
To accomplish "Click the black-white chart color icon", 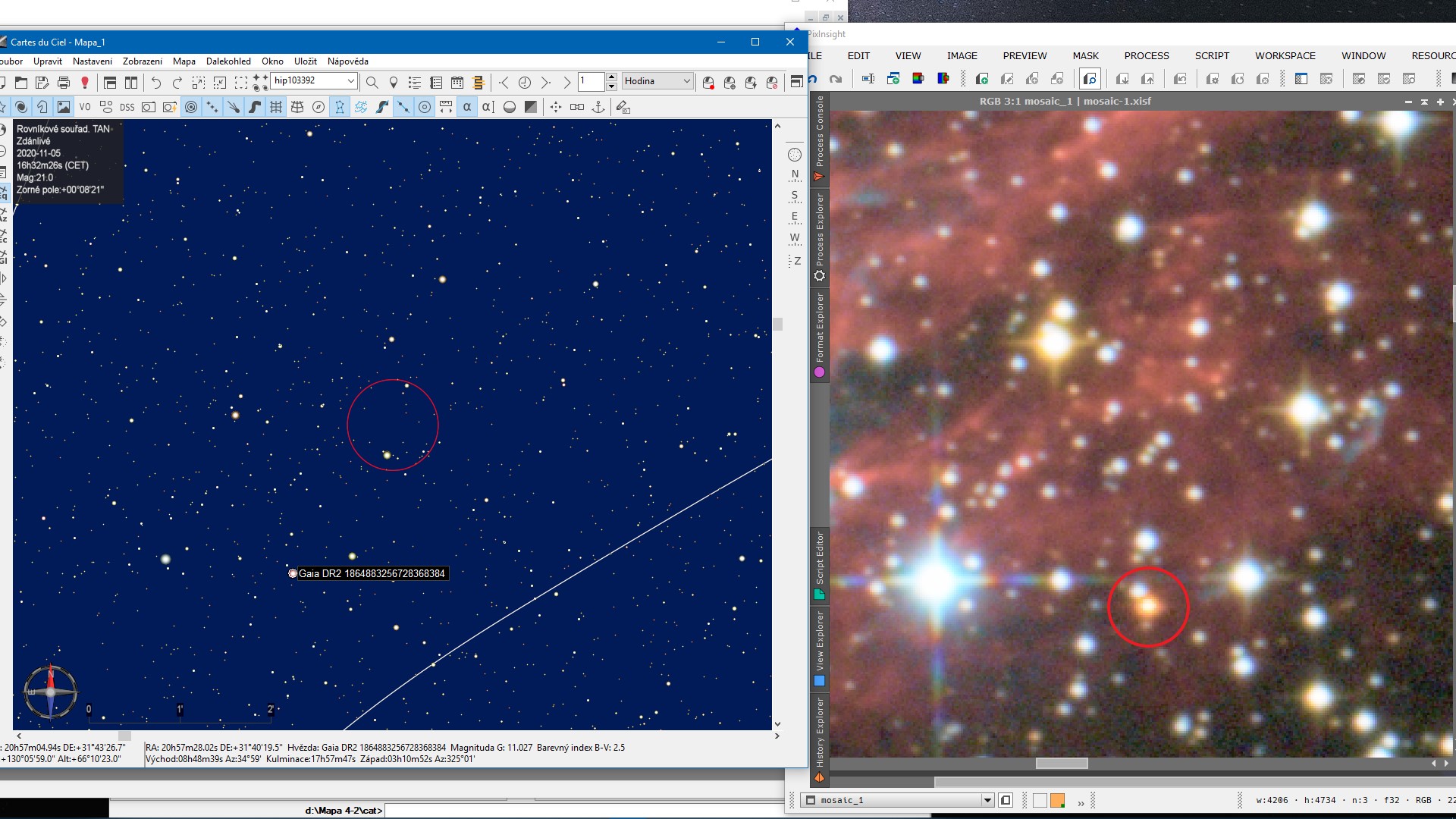I will 531,107.
